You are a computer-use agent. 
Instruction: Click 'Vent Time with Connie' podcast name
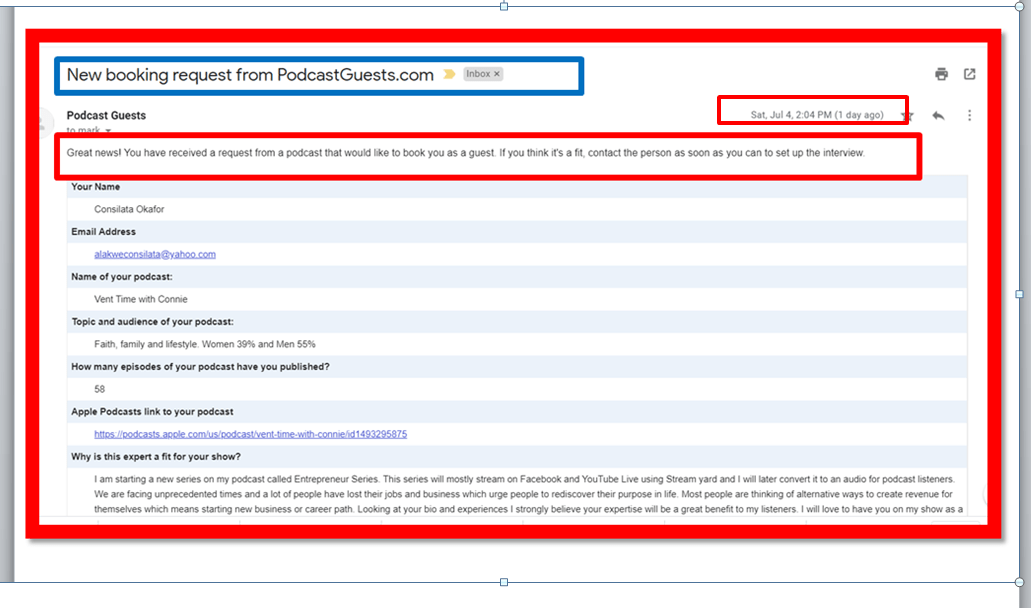click(141, 299)
